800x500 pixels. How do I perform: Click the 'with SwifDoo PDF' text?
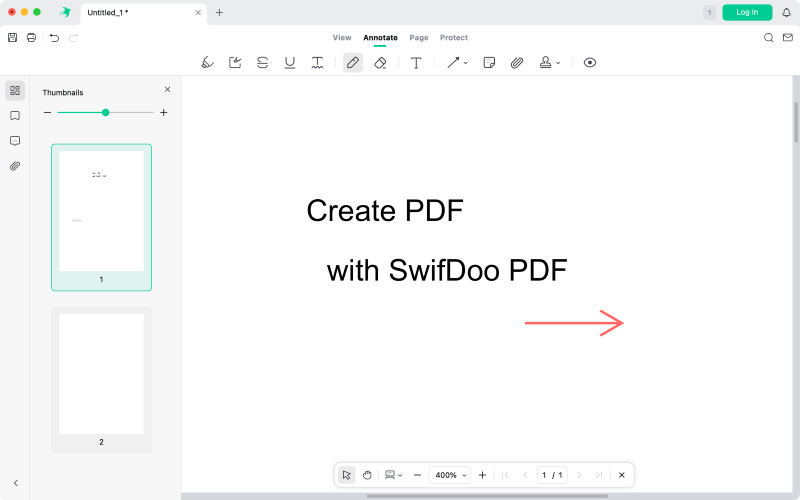447,270
